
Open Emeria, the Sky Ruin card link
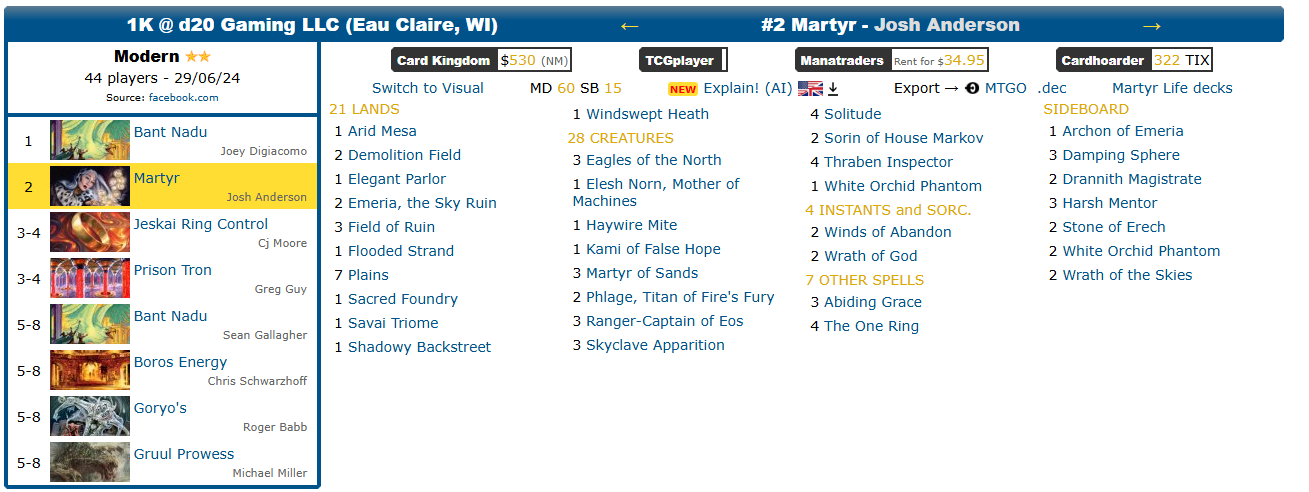tap(422, 203)
